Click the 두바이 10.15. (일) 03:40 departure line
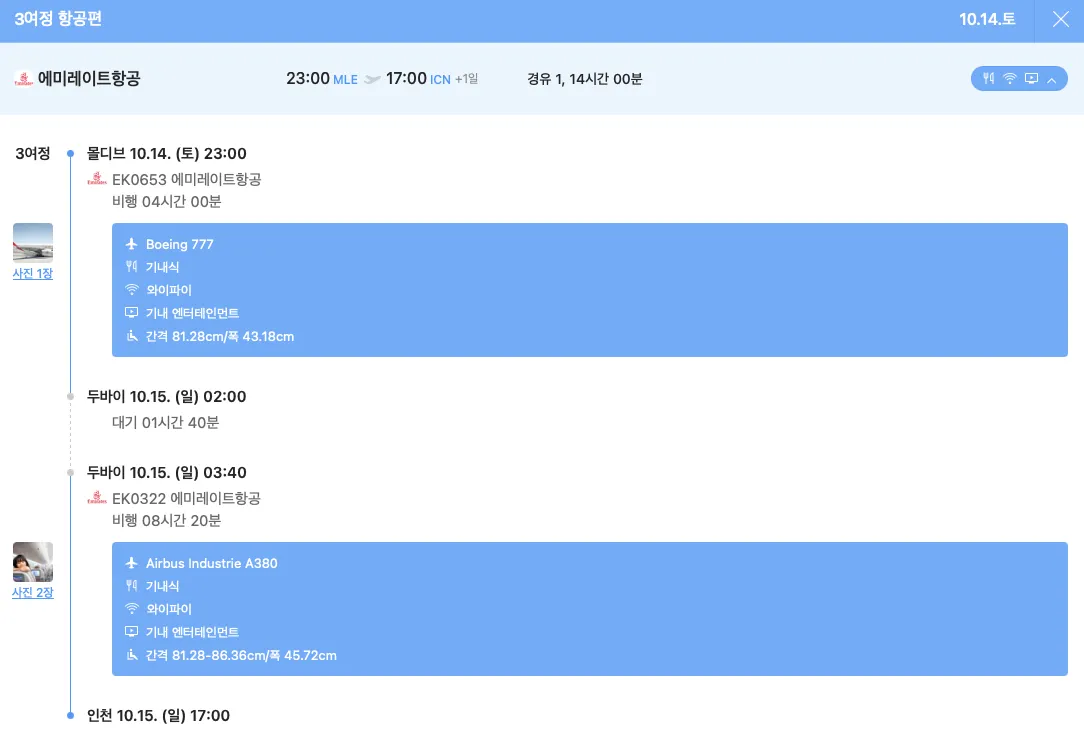This screenshot has width=1084, height=746. [x=167, y=473]
